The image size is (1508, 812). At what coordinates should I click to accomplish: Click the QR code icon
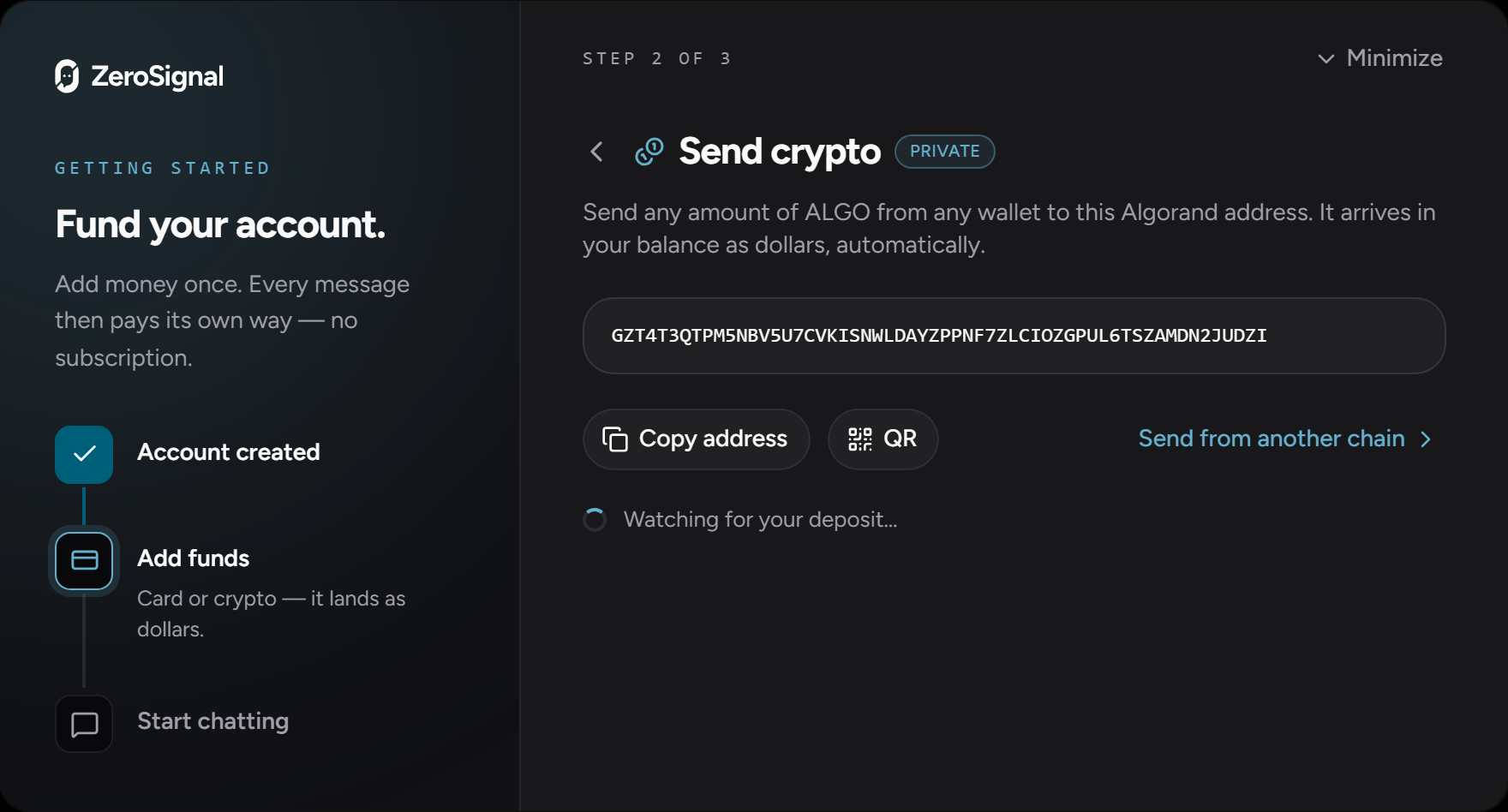tap(860, 439)
